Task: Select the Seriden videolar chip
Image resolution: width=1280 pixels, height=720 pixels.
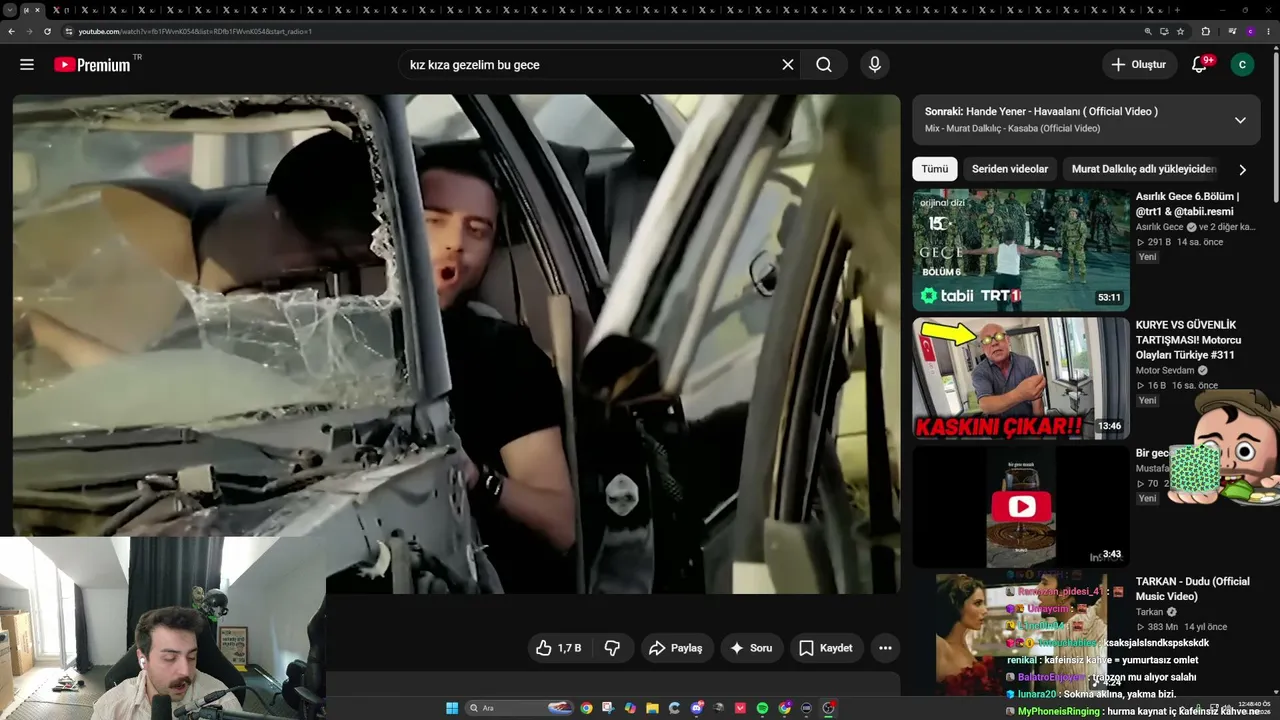Action: 1010,169
